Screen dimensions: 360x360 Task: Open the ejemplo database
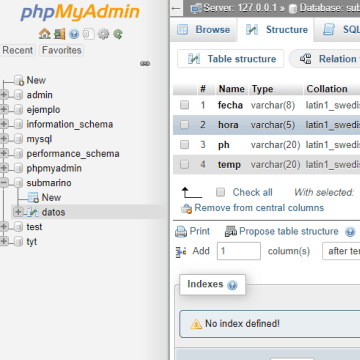click(x=43, y=110)
